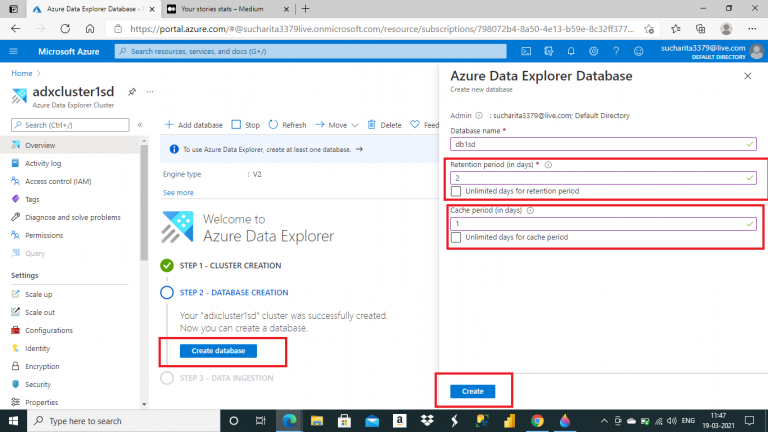This screenshot has width=768, height=432.
Task: Enable unlimited days for retention period
Action: point(456,191)
